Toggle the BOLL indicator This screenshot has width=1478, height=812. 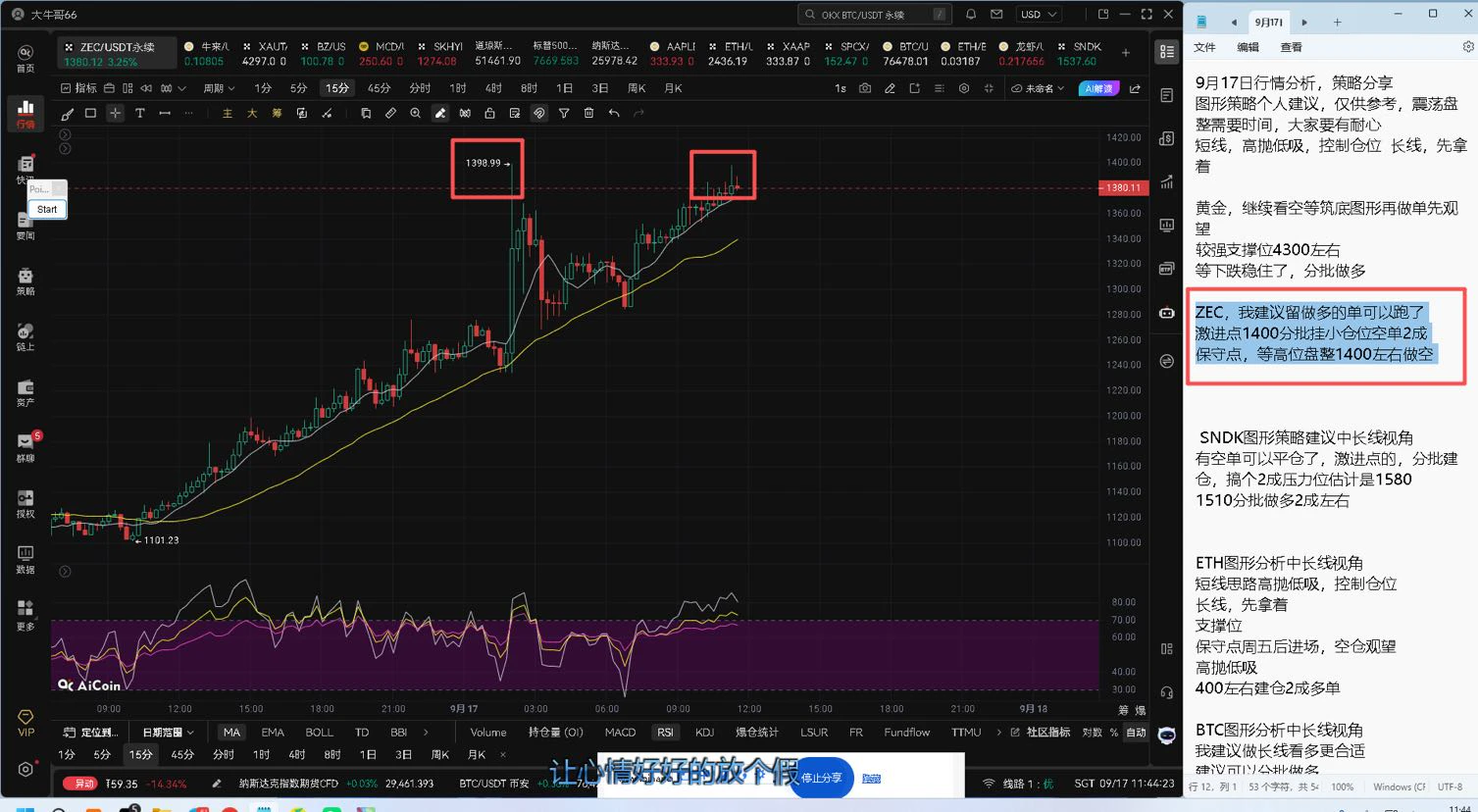coord(319,733)
